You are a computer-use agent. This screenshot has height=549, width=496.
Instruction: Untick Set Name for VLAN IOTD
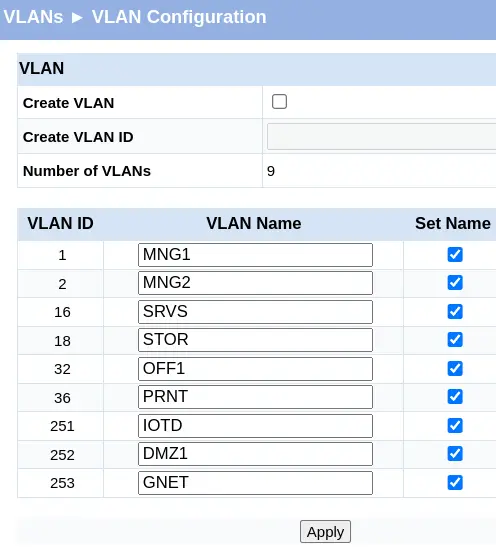point(455,426)
